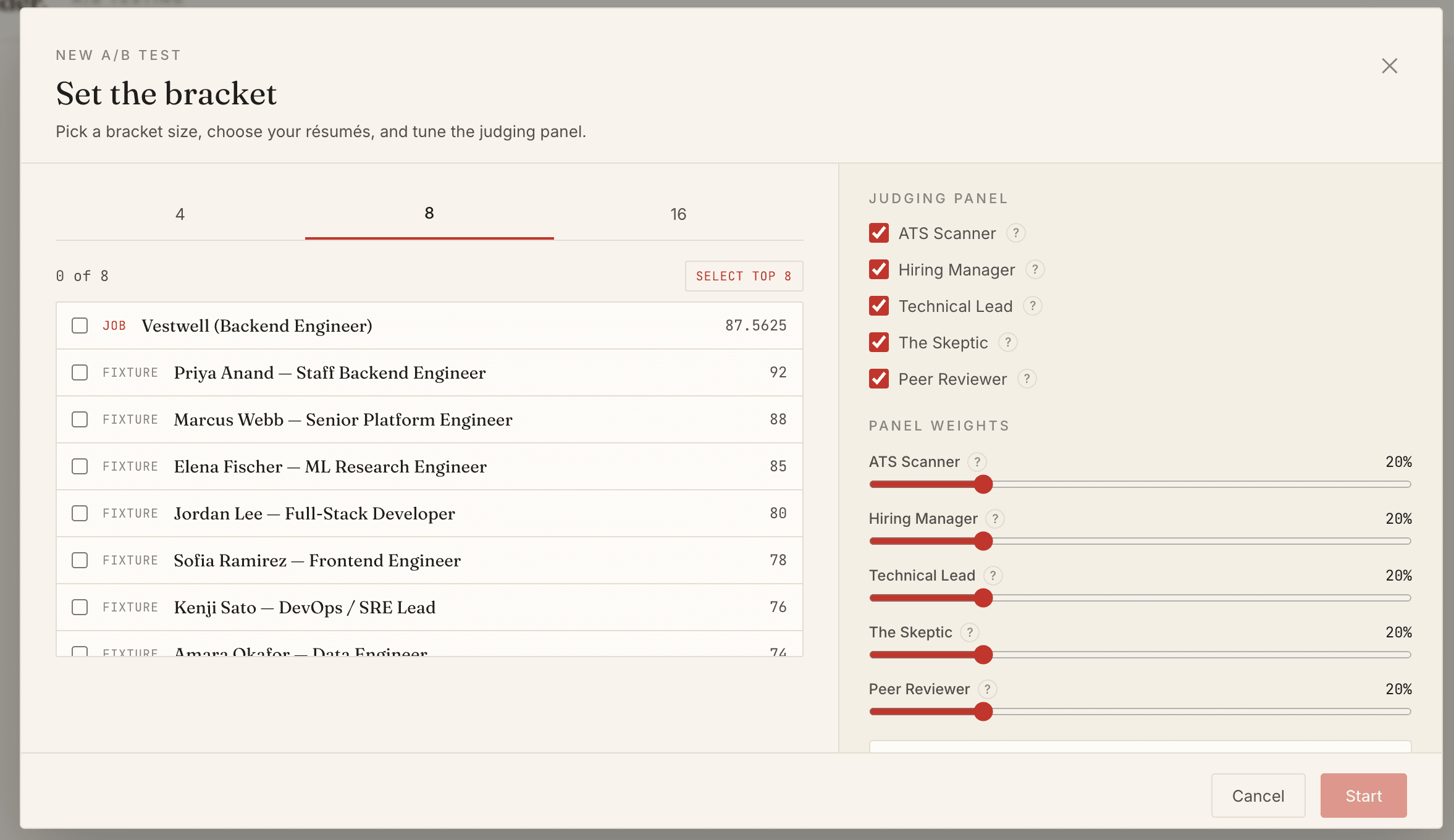Show help for Technical Lead weight
Viewport: 1454px width, 840px height.
pos(993,576)
